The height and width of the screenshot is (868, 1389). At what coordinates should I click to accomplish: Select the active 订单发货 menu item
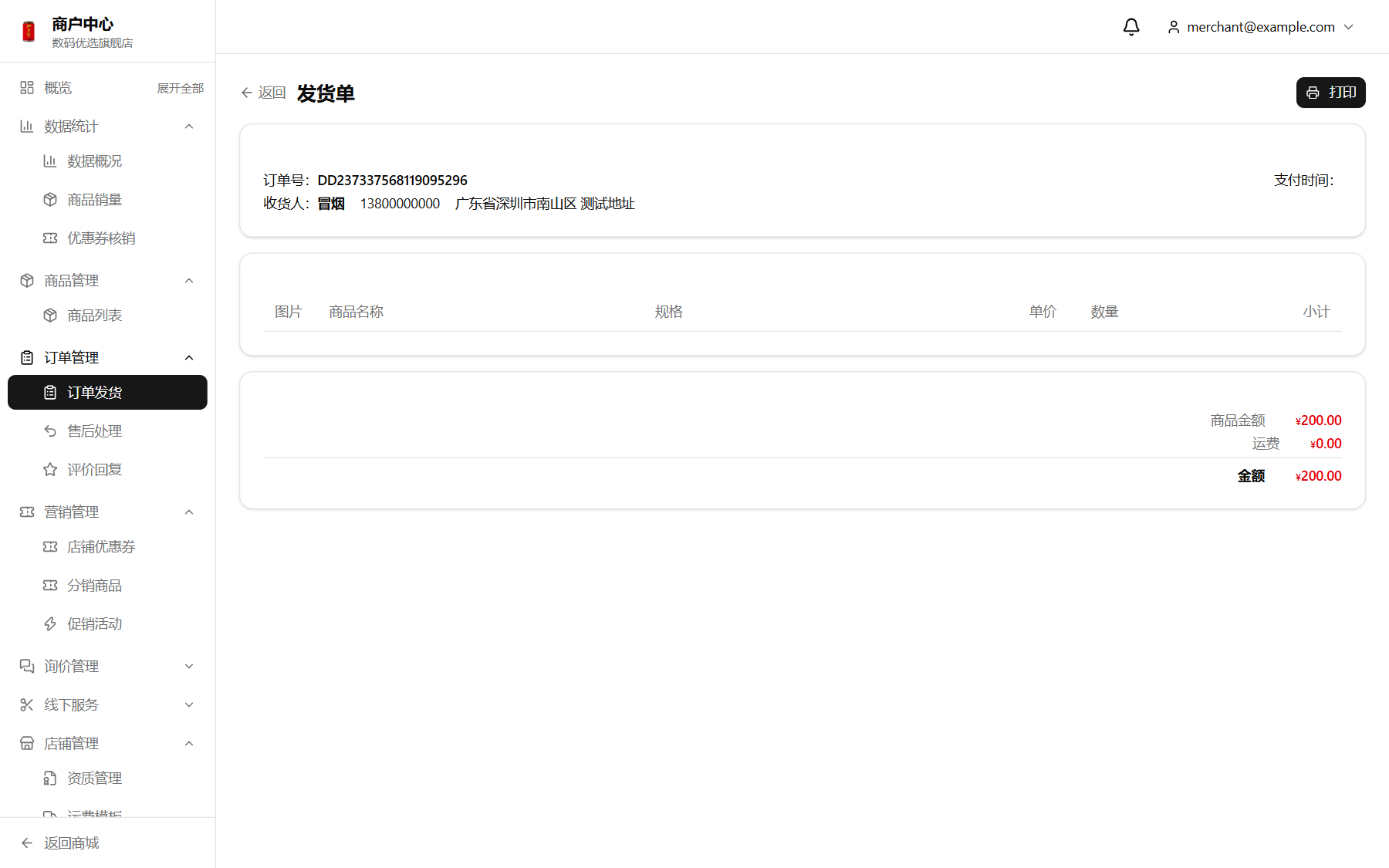(x=107, y=393)
